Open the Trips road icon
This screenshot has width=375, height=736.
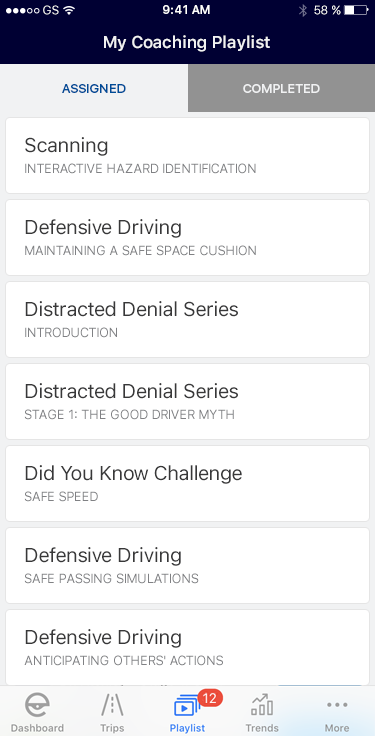click(112, 705)
